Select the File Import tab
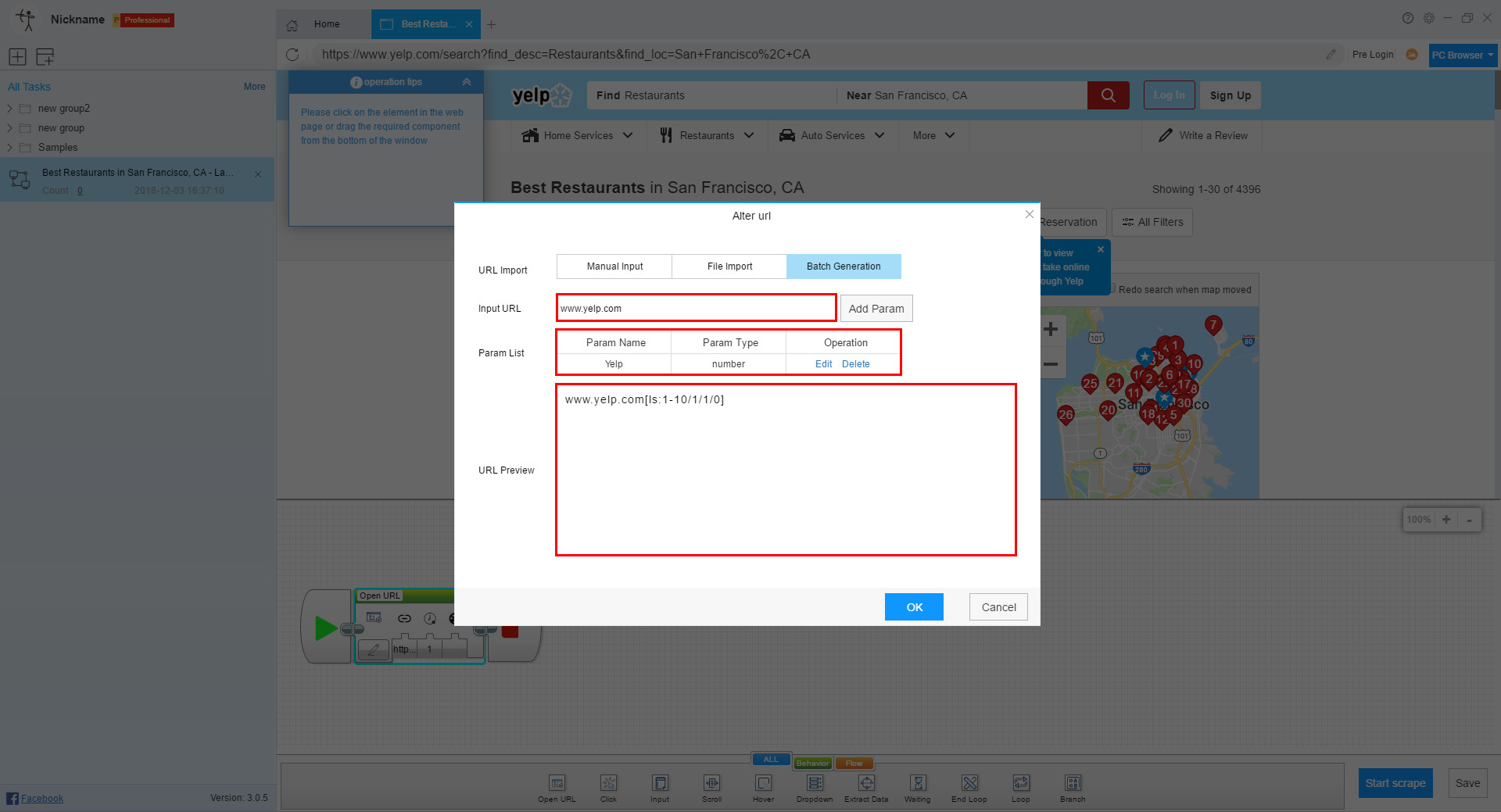The width and height of the screenshot is (1501, 812). click(x=729, y=266)
